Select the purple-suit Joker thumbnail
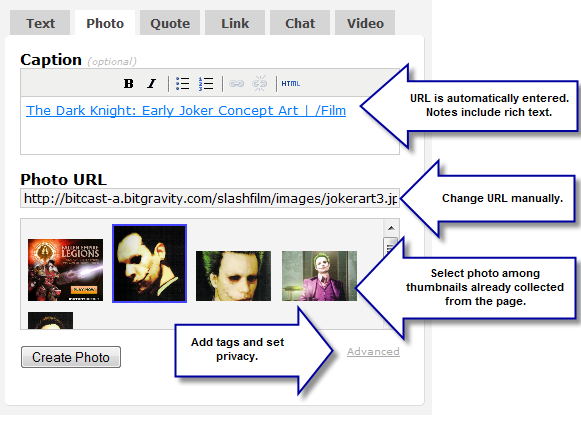The height and width of the screenshot is (432, 581). point(319,276)
